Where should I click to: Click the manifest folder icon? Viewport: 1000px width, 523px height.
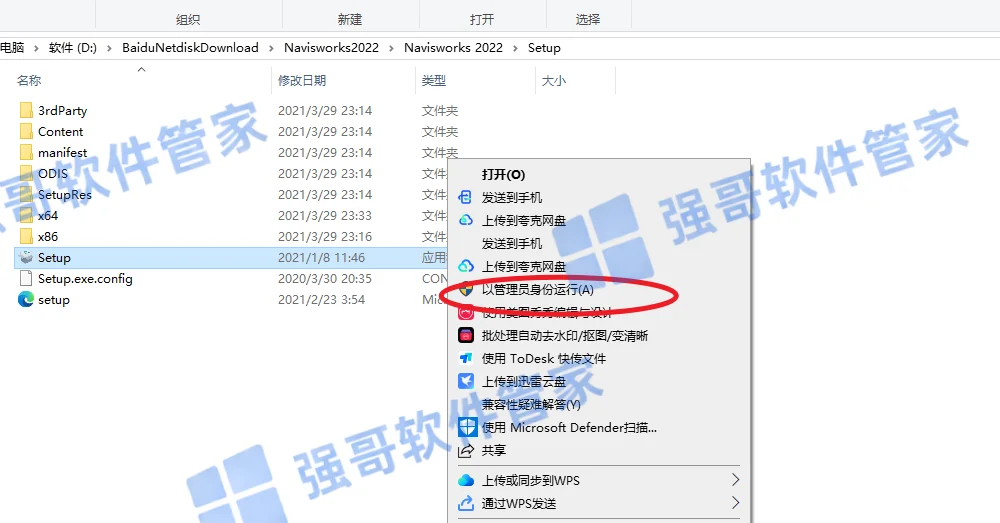pyautogui.click(x=26, y=152)
